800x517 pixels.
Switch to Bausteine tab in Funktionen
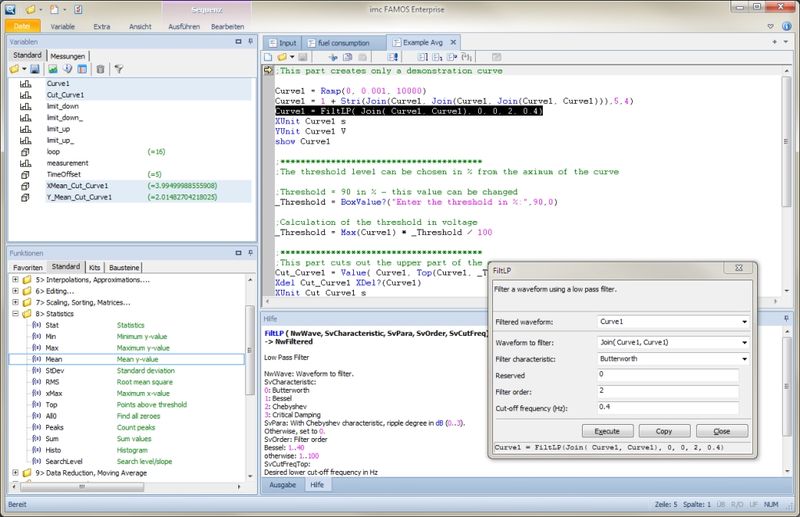(124, 267)
